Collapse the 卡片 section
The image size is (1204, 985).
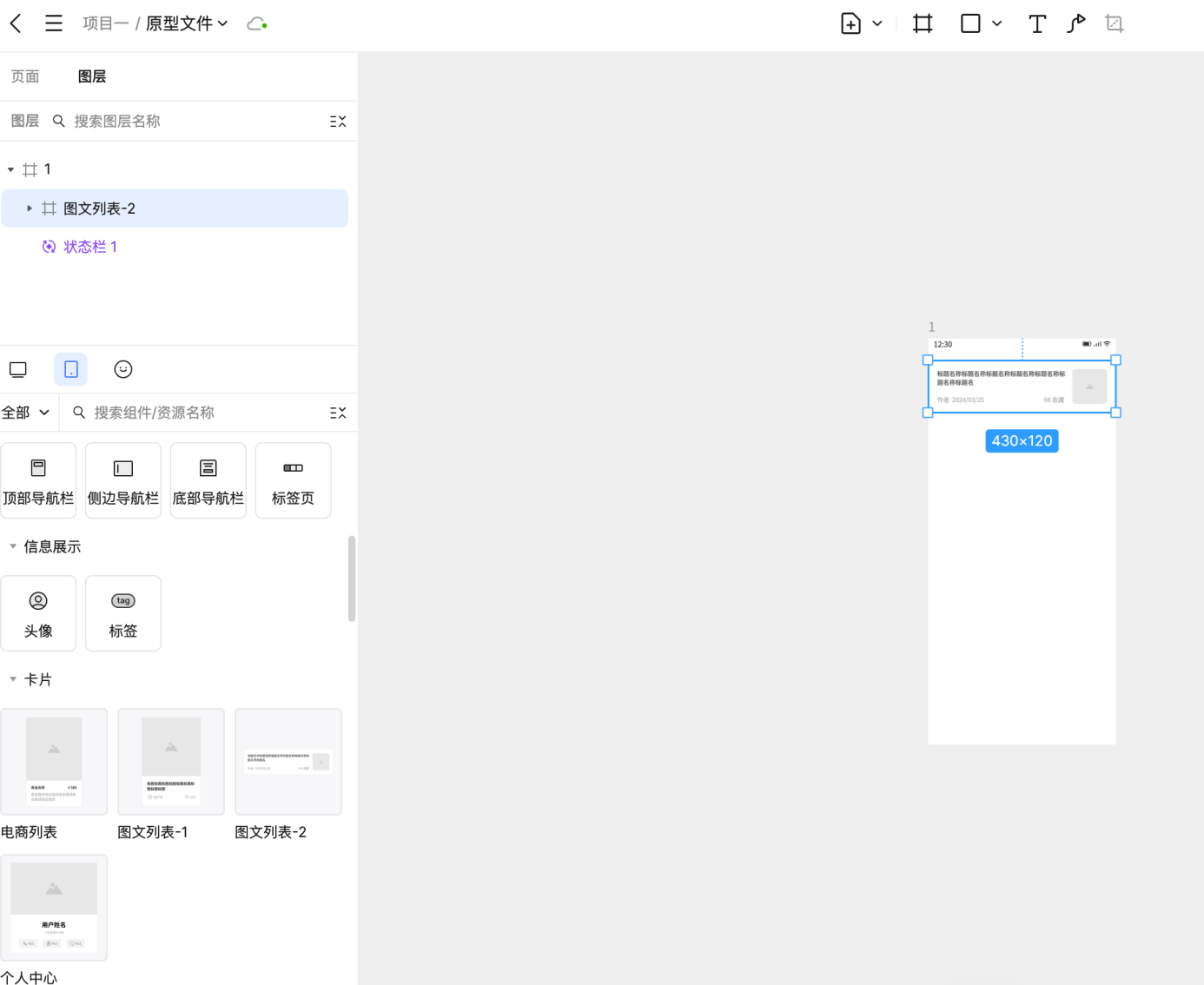click(x=13, y=679)
